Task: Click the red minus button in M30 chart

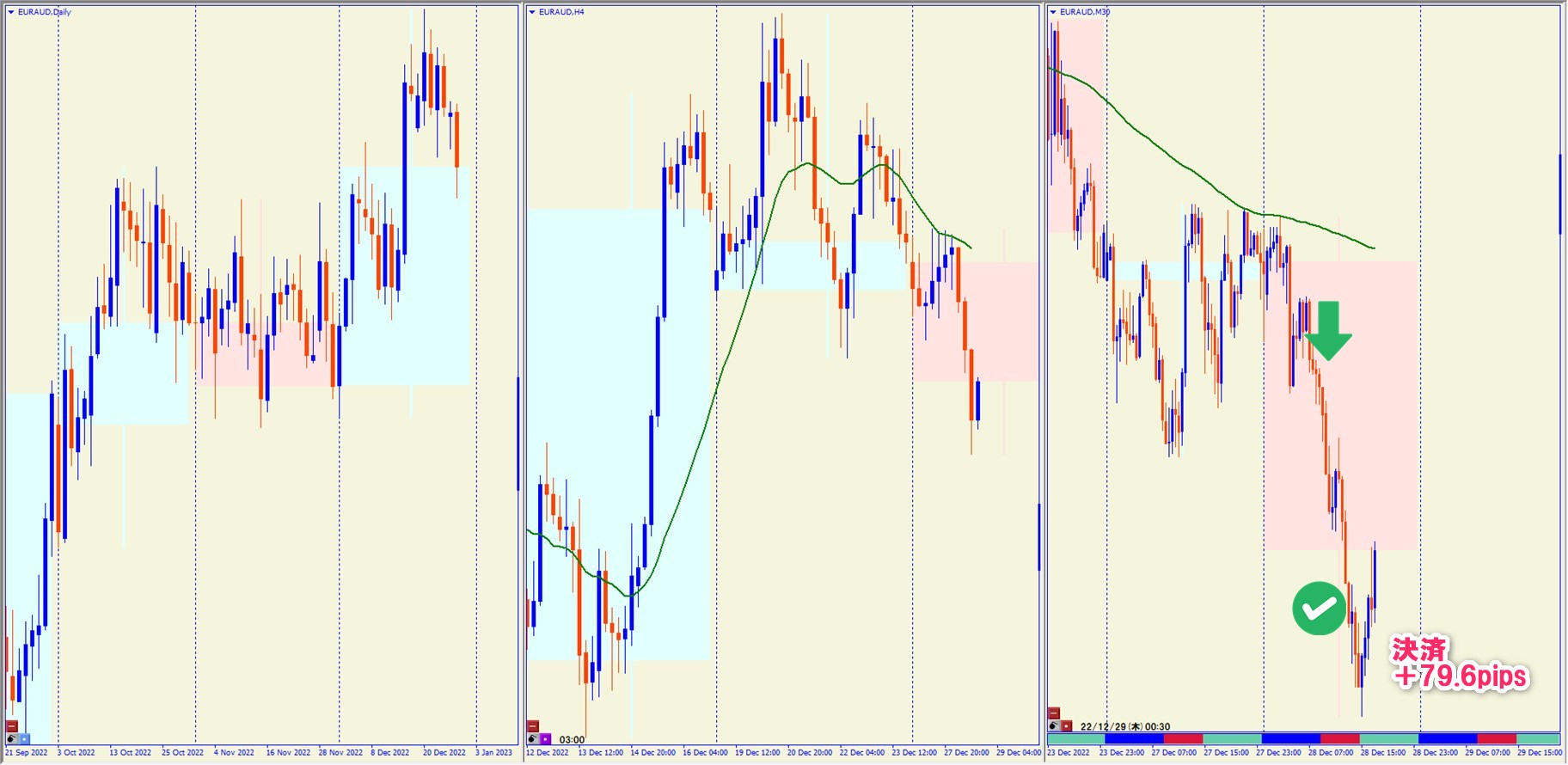Action: point(1054,713)
